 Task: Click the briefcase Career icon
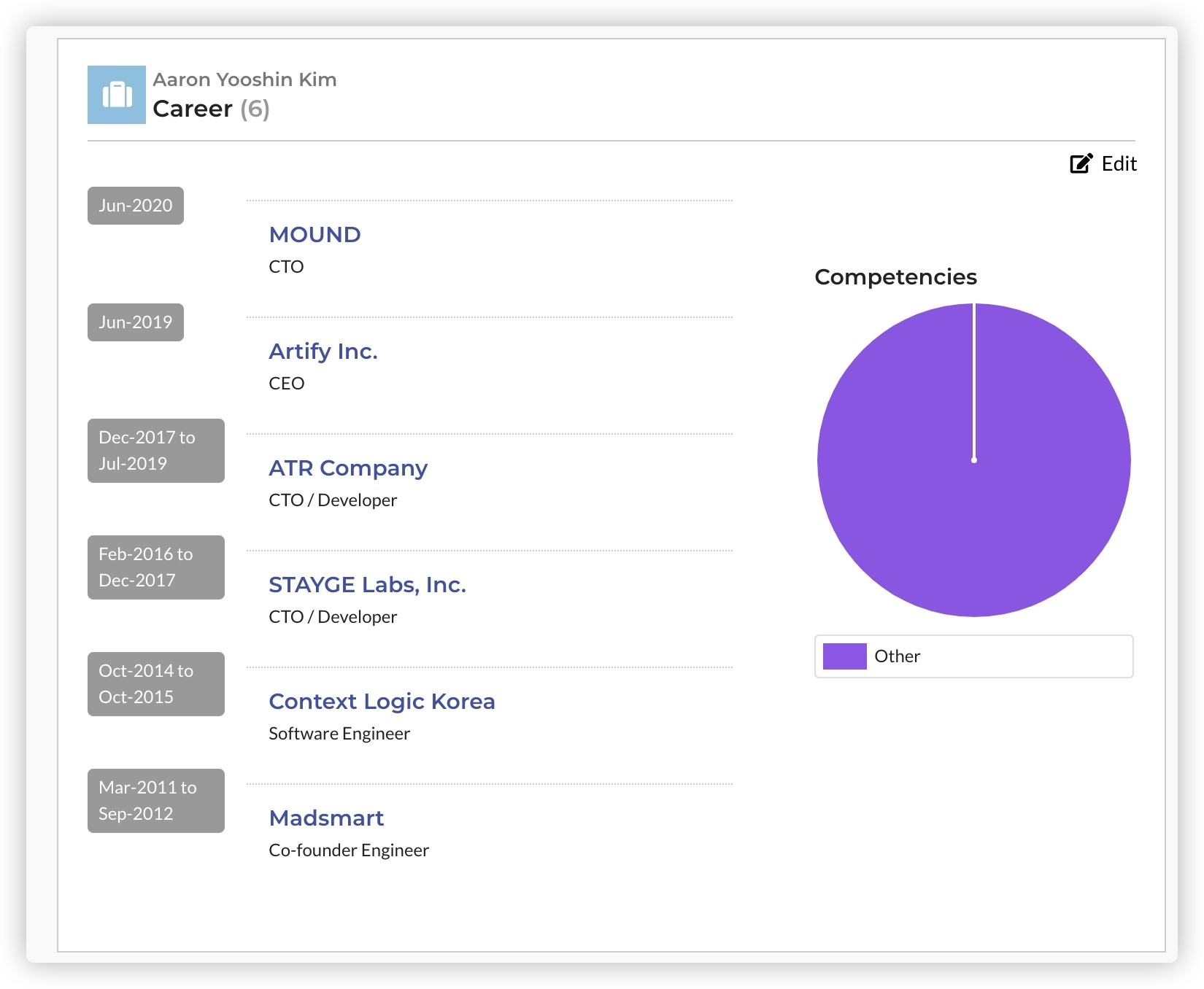117,95
